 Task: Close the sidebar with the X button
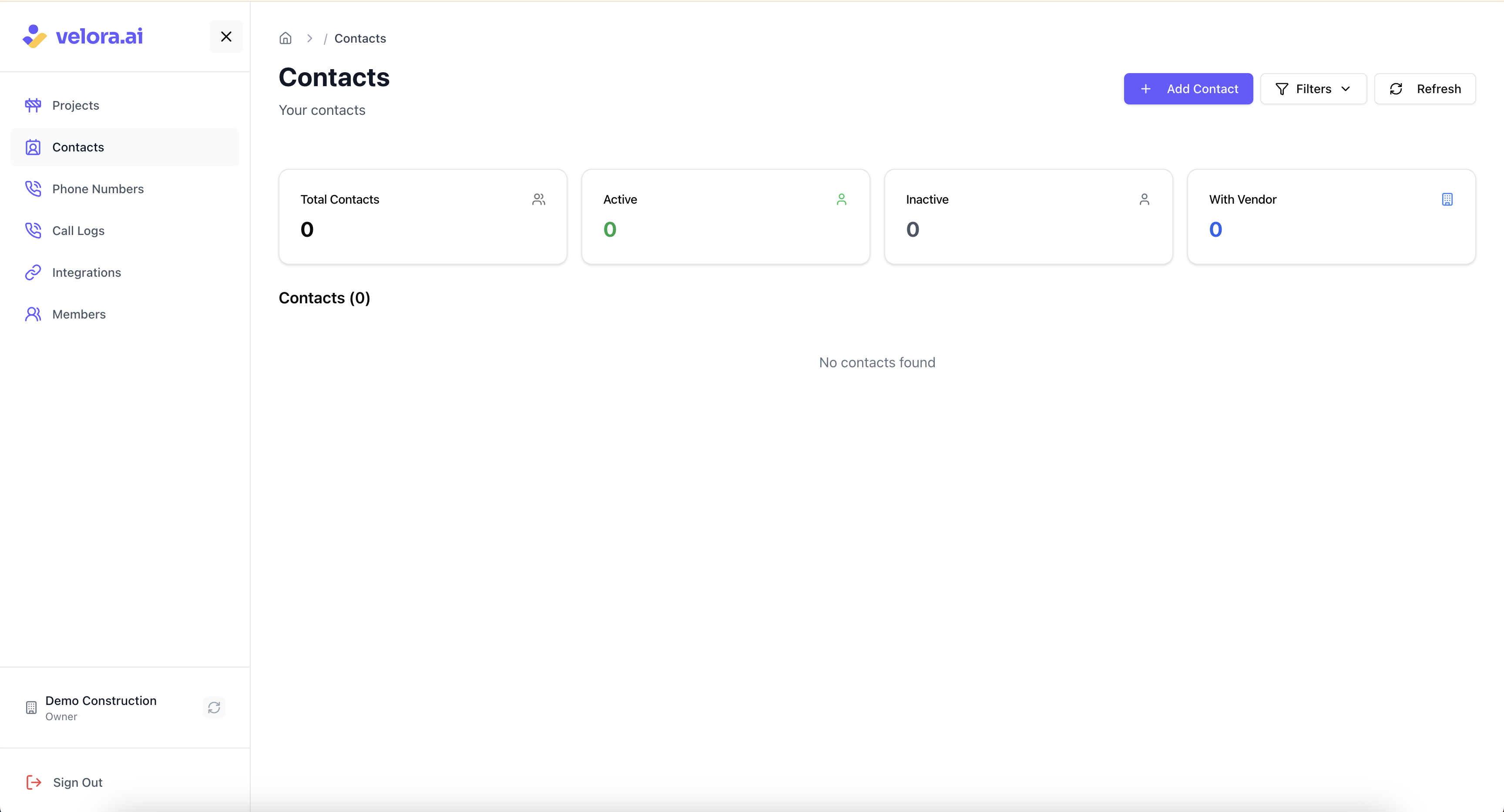(x=226, y=37)
